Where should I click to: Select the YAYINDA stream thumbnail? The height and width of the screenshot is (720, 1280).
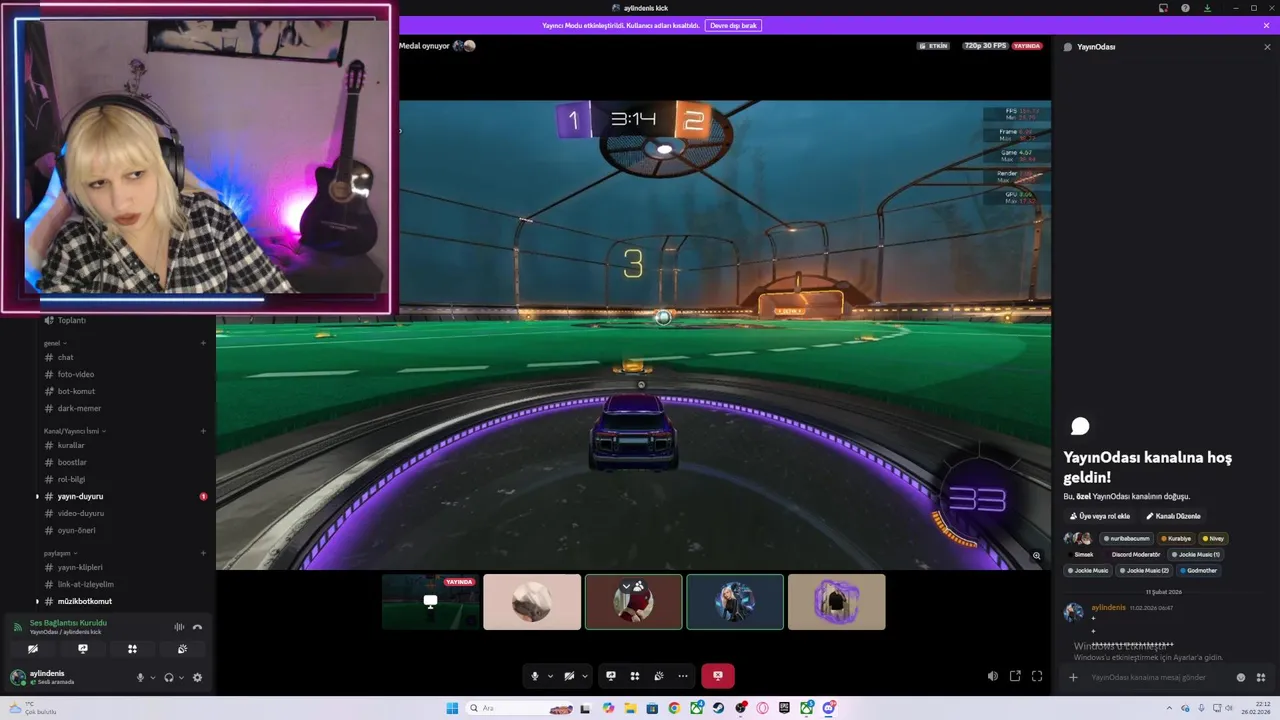pyautogui.click(x=430, y=601)
